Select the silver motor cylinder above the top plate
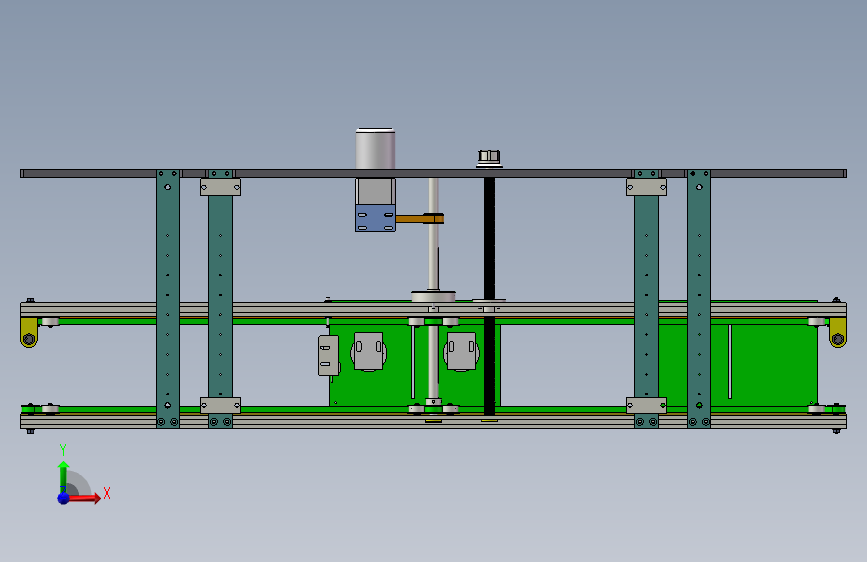Viewport: 867px width, 562px height. coord(375,148)
